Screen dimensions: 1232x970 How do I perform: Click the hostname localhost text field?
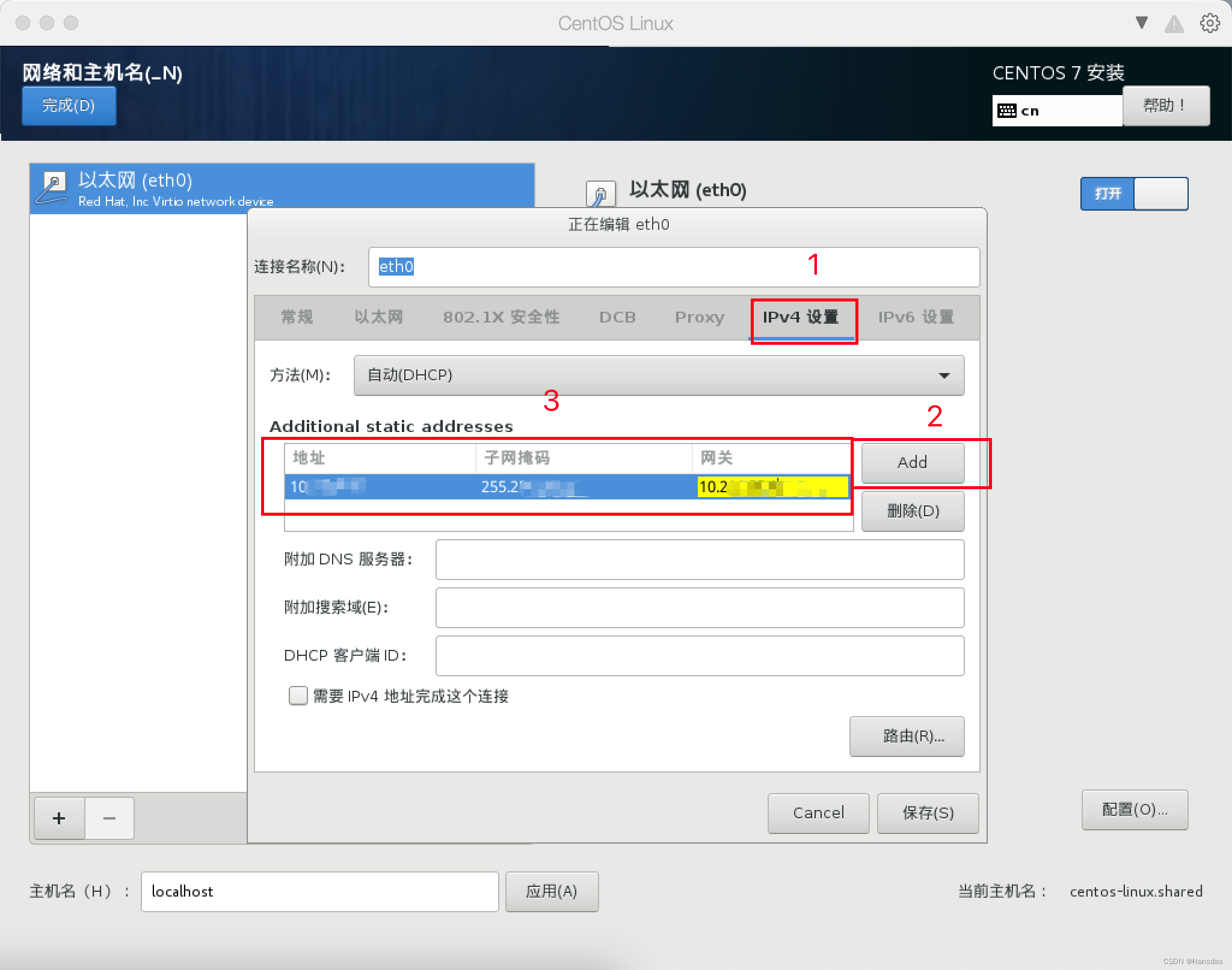tap(319, 891)
